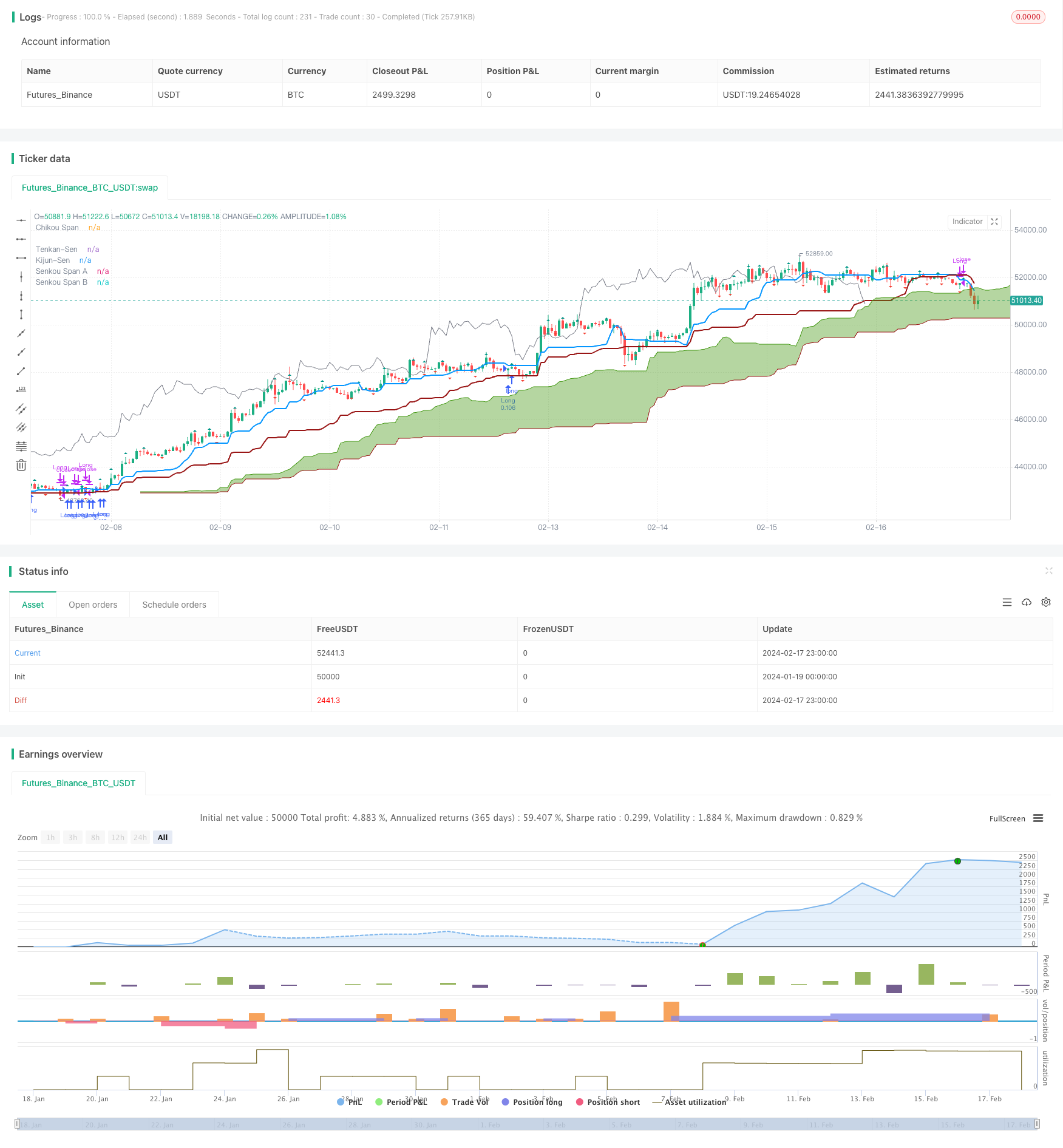
Task: Select the horizontal ray line tool
Action: click(21, 239)
